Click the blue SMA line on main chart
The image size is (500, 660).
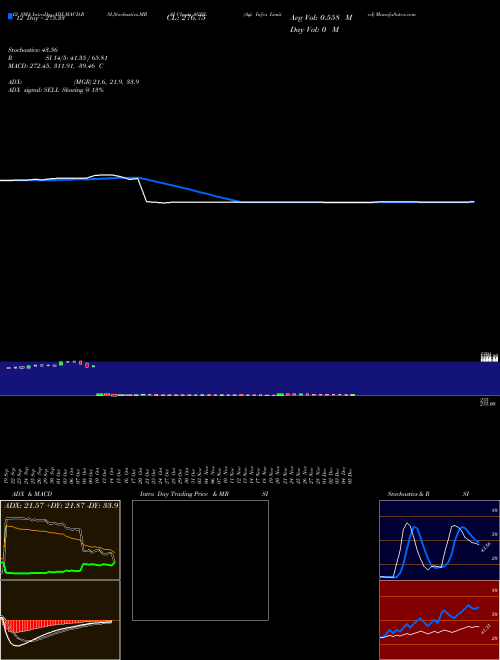click(x=189, y=189)
